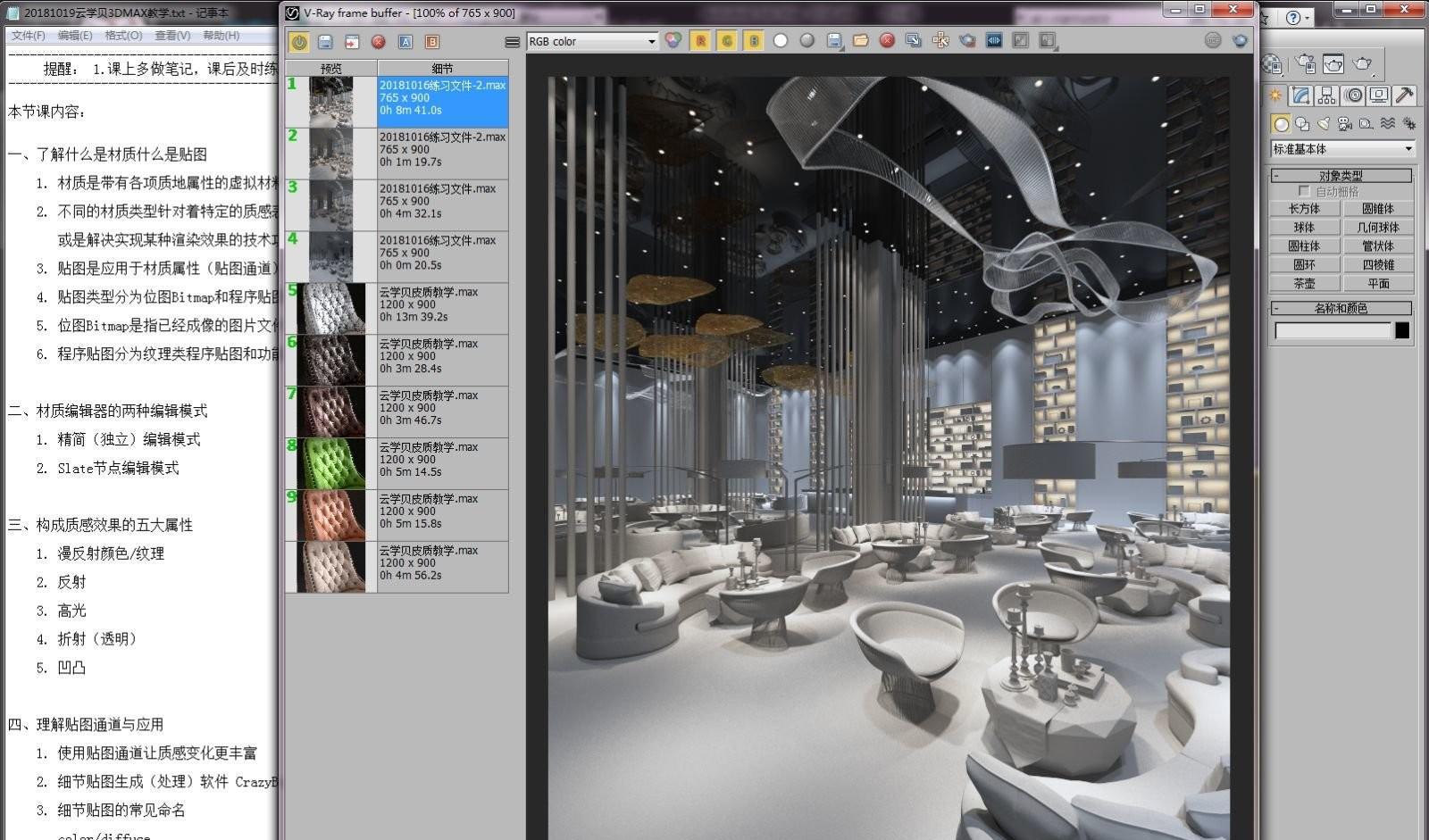Remove selected image from V-Ray history
This screenshot has width=1429, height=840.
(x=379, y=42)
